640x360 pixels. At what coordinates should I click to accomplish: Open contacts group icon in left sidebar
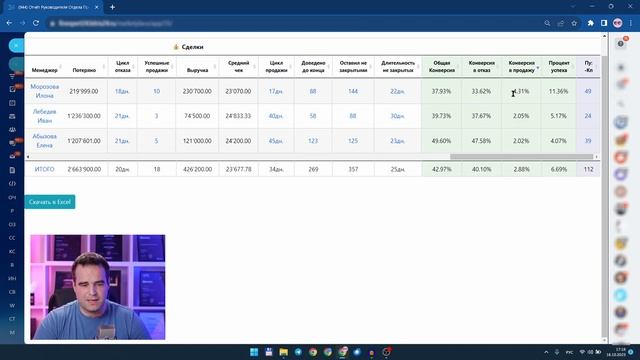click(12, 129)
